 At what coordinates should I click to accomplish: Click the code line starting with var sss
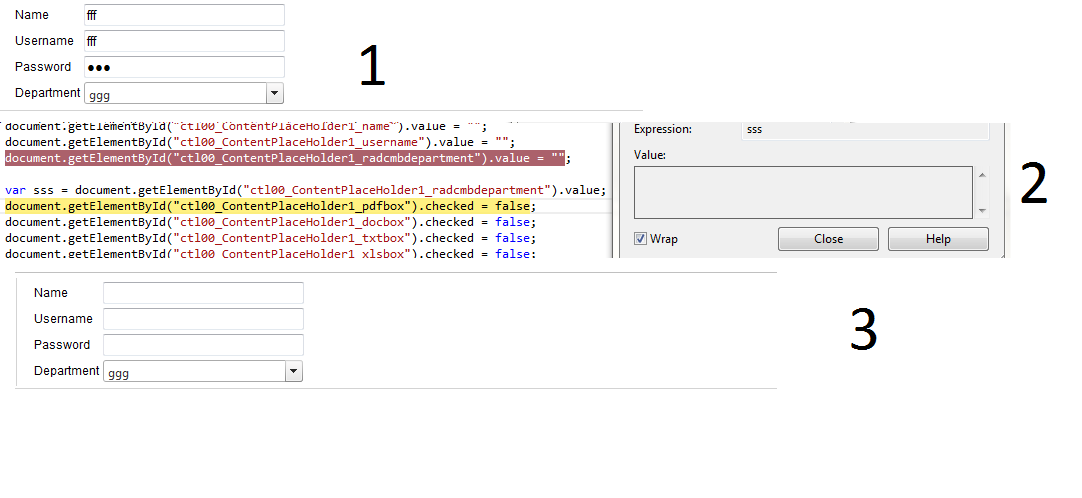coord(305,190)
